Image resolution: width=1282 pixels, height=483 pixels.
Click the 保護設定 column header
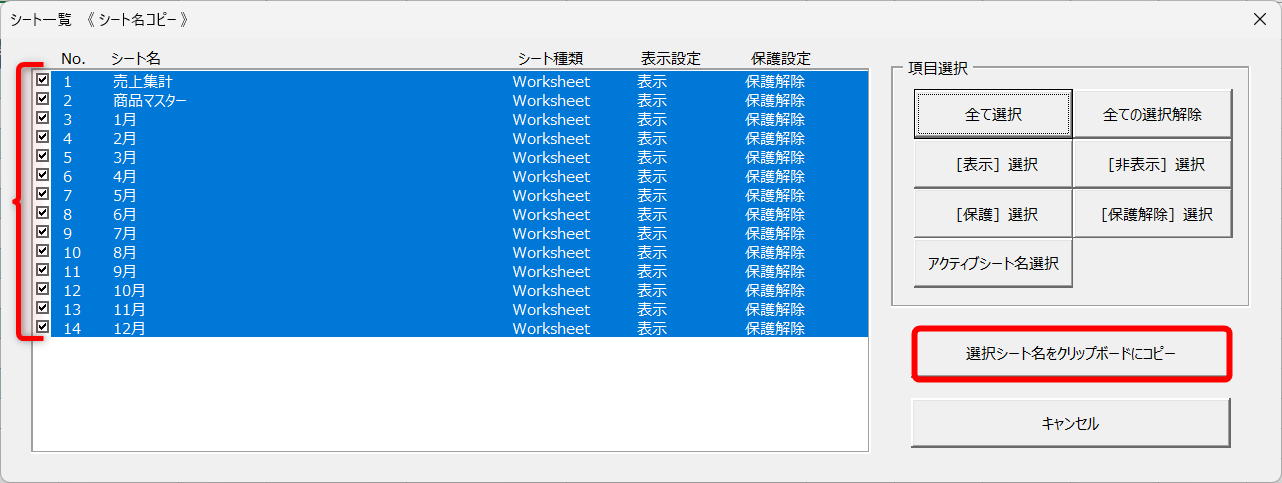[781, 59]
